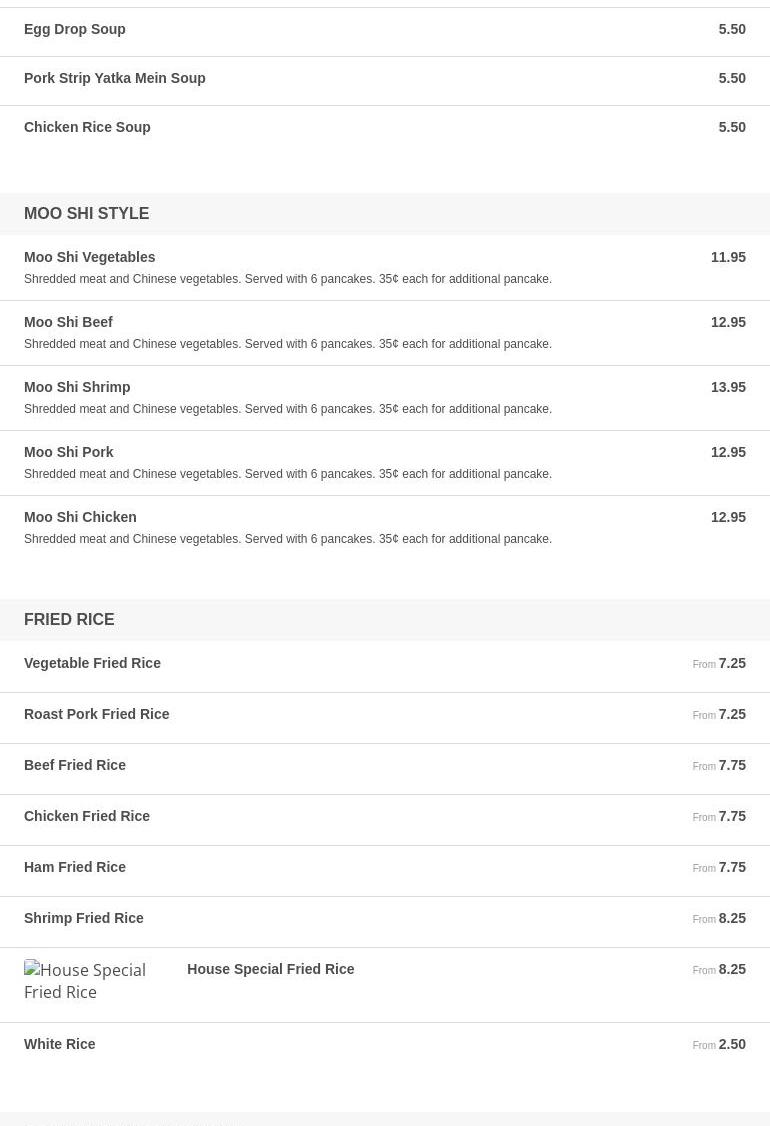Open House Special Fried Rice title

point(270,969)
